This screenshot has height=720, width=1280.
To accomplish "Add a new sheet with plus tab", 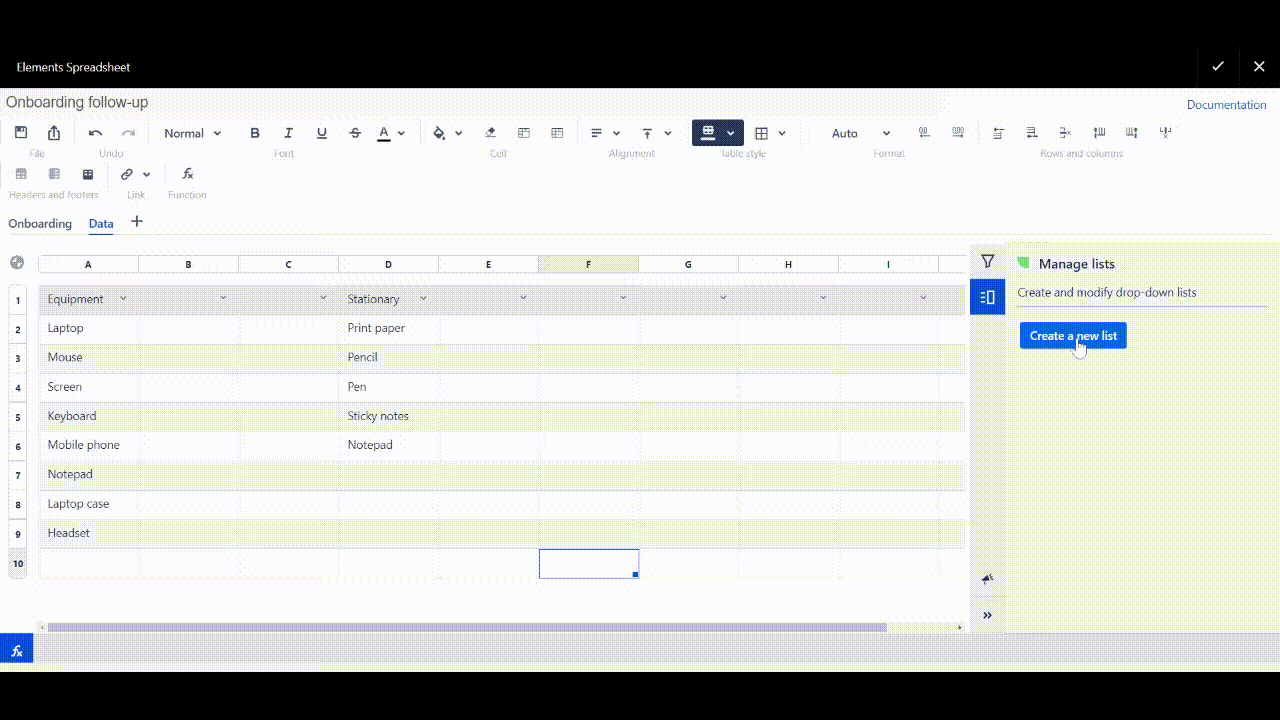I will click(x=137, y=222).
